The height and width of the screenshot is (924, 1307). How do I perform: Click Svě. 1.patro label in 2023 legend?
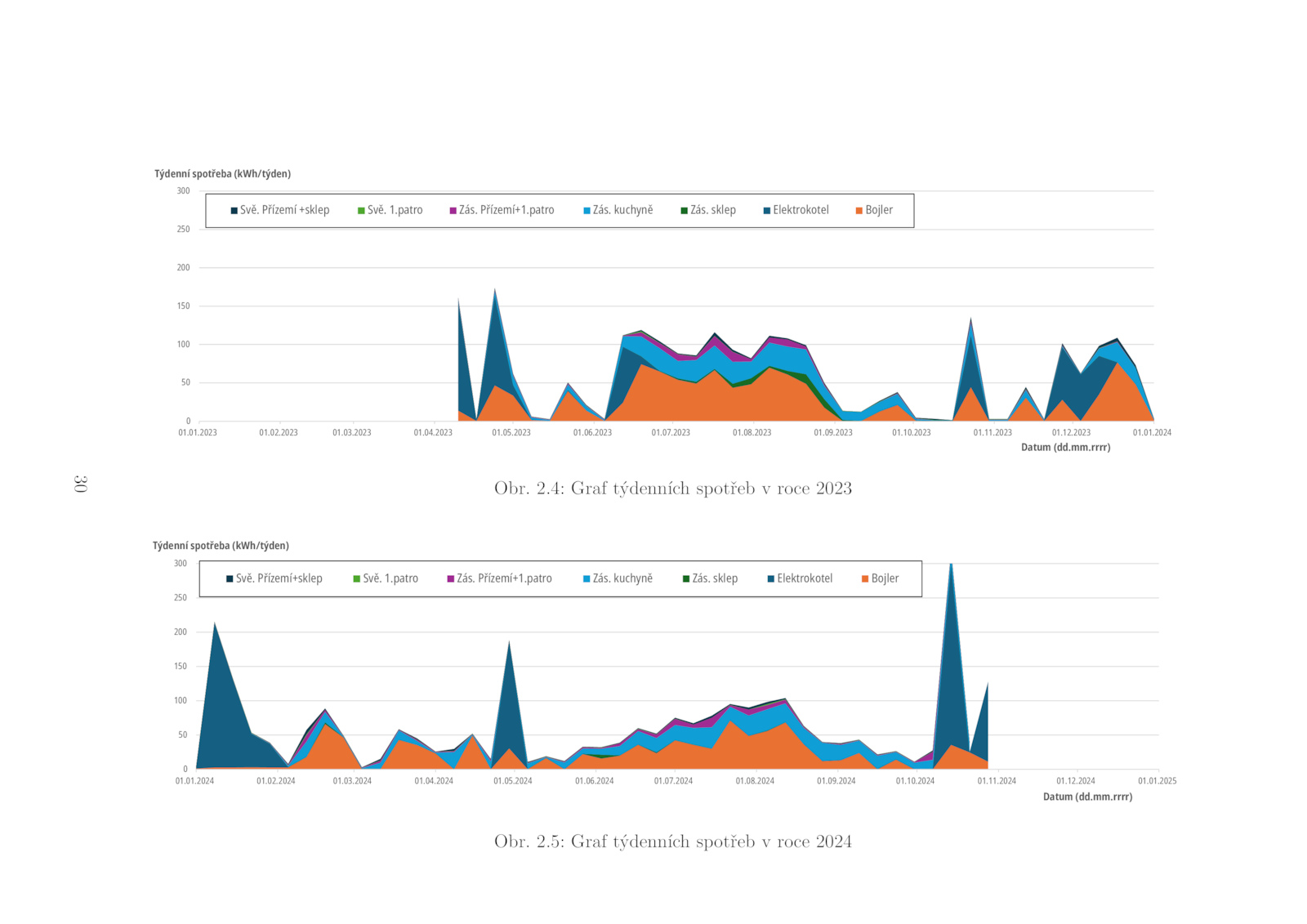pyautogui.click(x=395, y=210)
